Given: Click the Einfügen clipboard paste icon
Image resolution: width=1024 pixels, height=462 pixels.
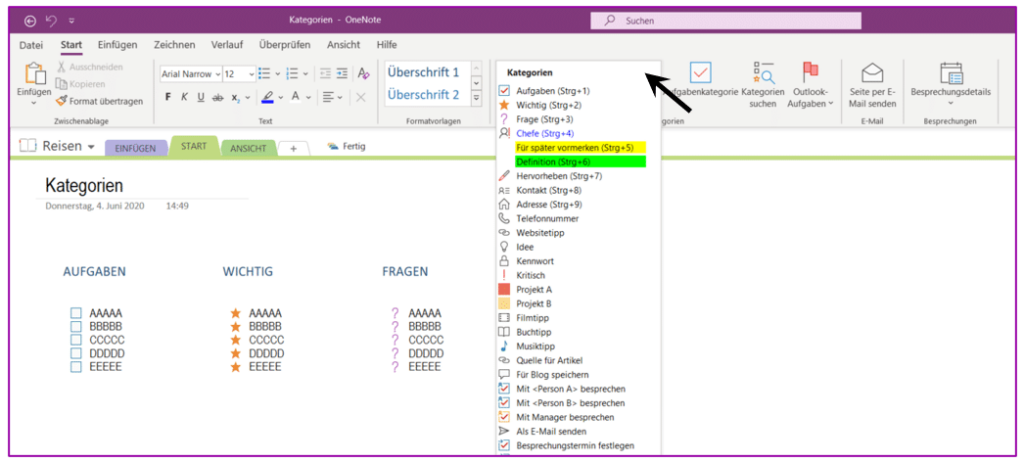Looking at the screenshot, I should coord(34,74).
